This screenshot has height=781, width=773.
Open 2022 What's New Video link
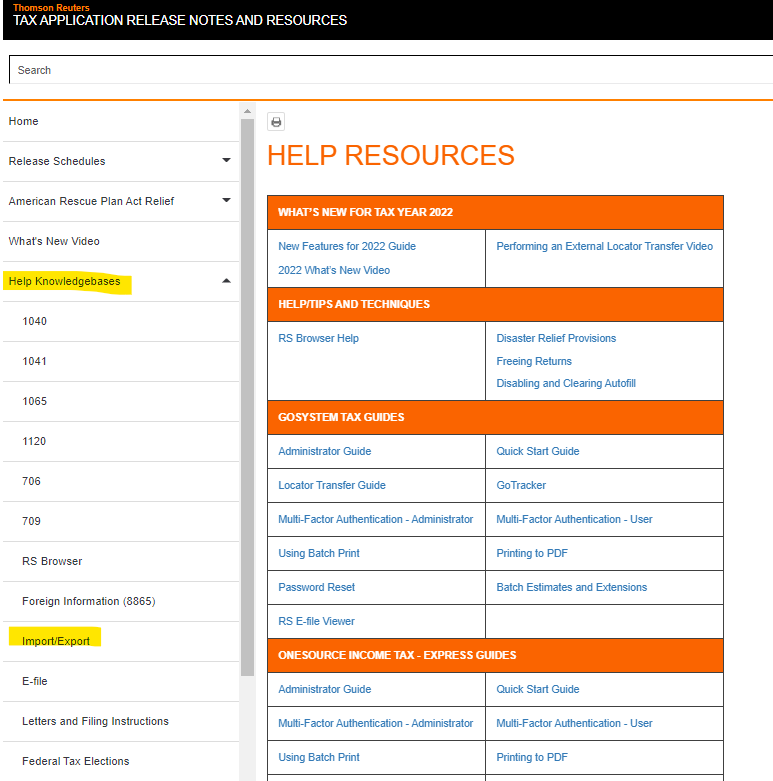pos(334,270)
